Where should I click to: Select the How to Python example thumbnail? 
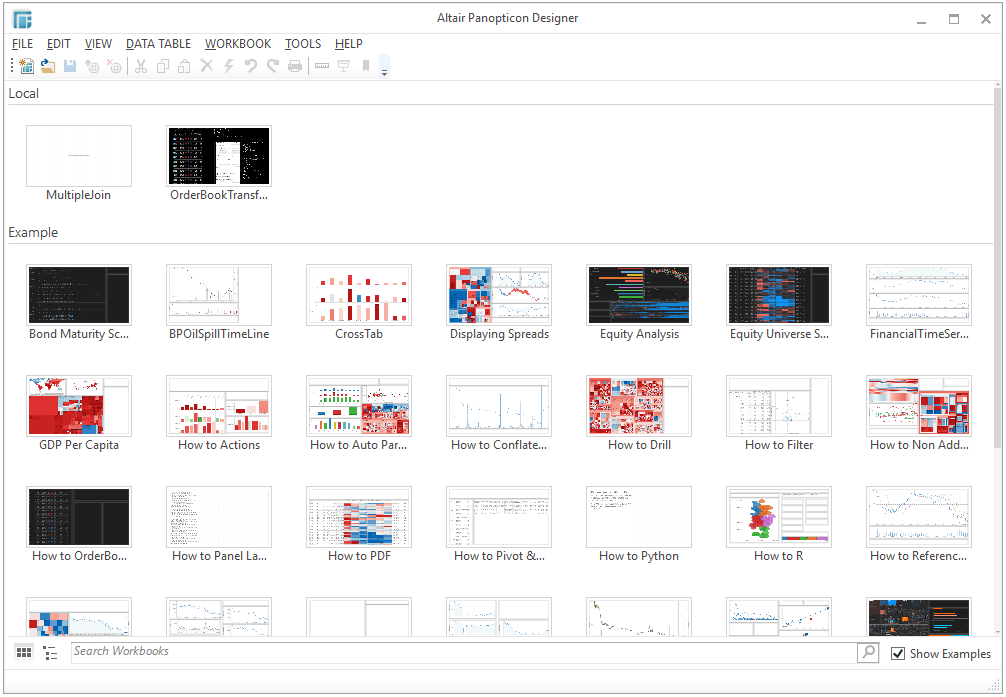[639, 517]
